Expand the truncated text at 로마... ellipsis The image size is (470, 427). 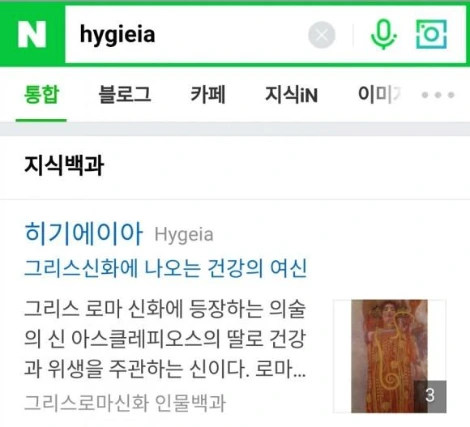281,369
